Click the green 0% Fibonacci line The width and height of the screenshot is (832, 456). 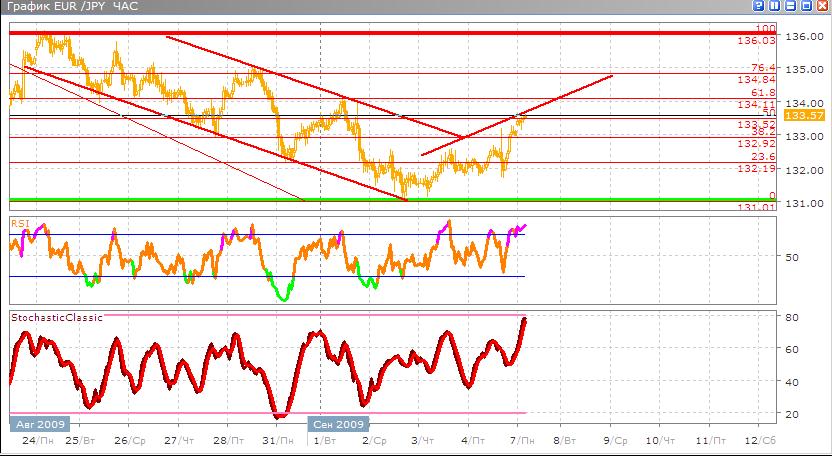click(400, 200)
